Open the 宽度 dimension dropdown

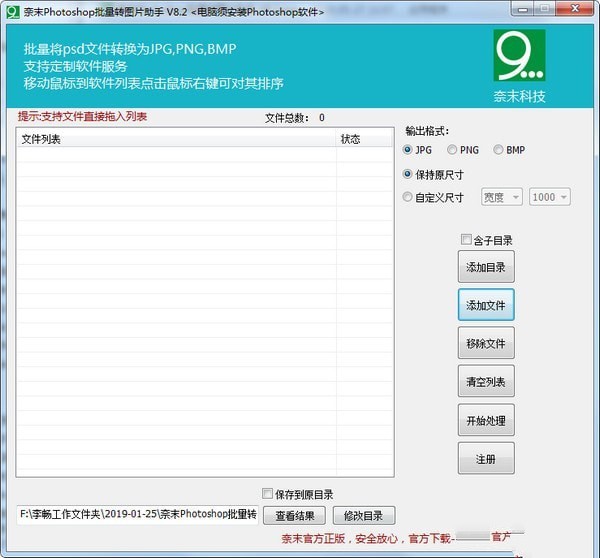[x=502, y=197]
